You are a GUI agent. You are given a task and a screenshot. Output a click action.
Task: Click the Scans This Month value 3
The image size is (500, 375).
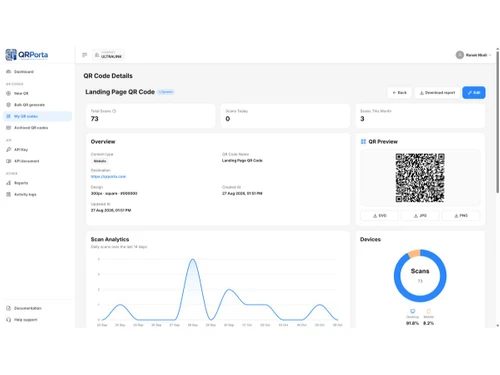(362, 119)
